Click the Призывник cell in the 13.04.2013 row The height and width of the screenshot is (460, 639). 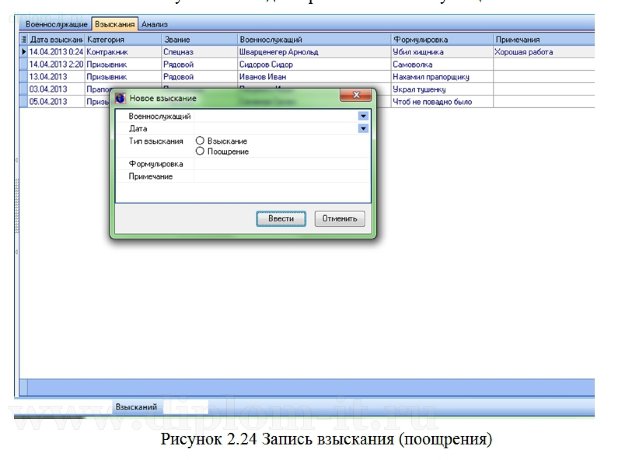pos(123,77)
